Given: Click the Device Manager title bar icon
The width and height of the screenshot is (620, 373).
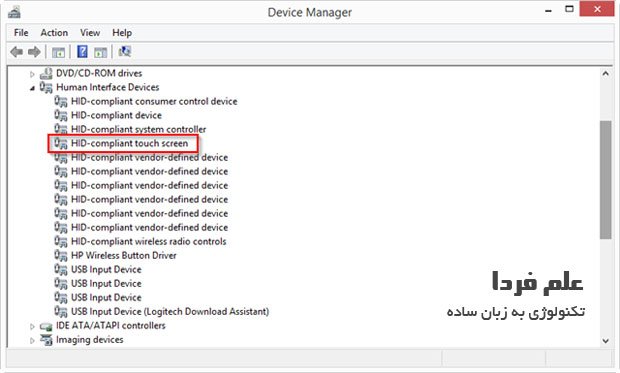Looking at the screenshot, I should [14, 12].
